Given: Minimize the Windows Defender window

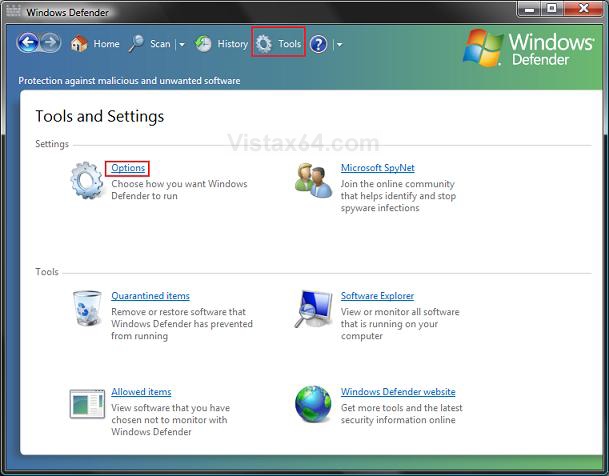Looking at the screenshot, I should click(x=529, y=9).
